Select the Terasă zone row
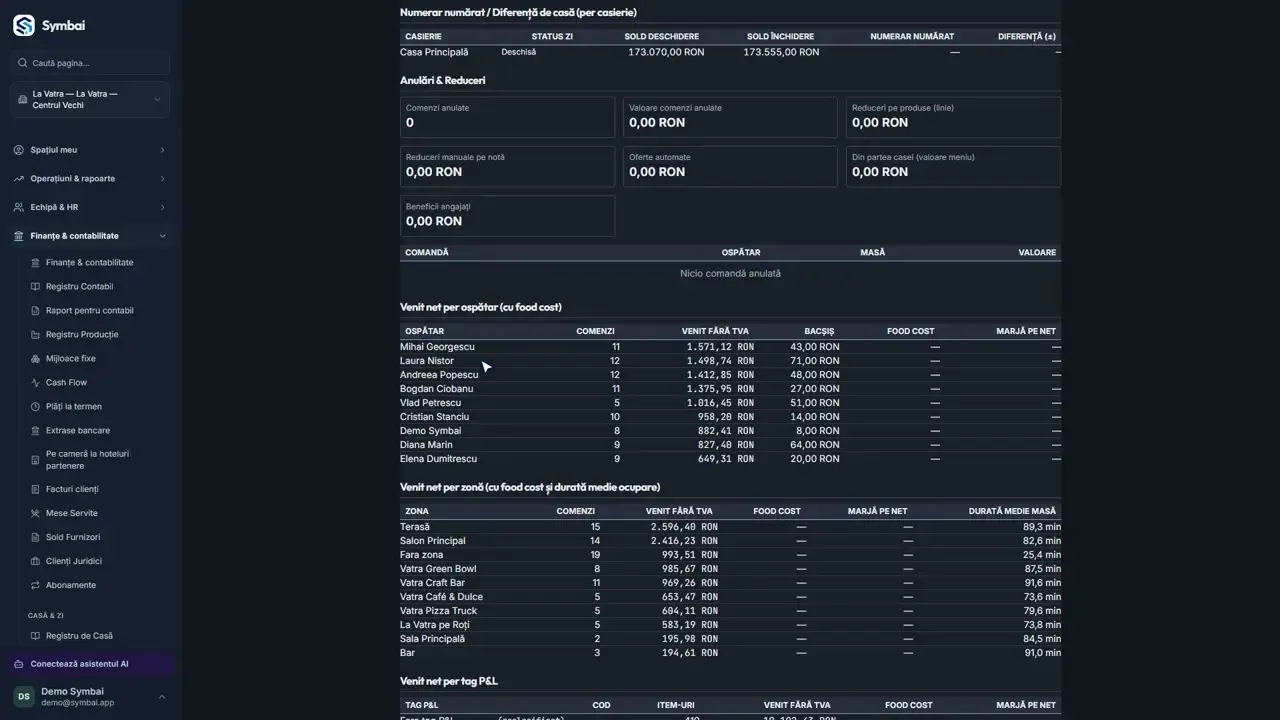The width and height of the screenshot is (1280, 720). point(730,527)
